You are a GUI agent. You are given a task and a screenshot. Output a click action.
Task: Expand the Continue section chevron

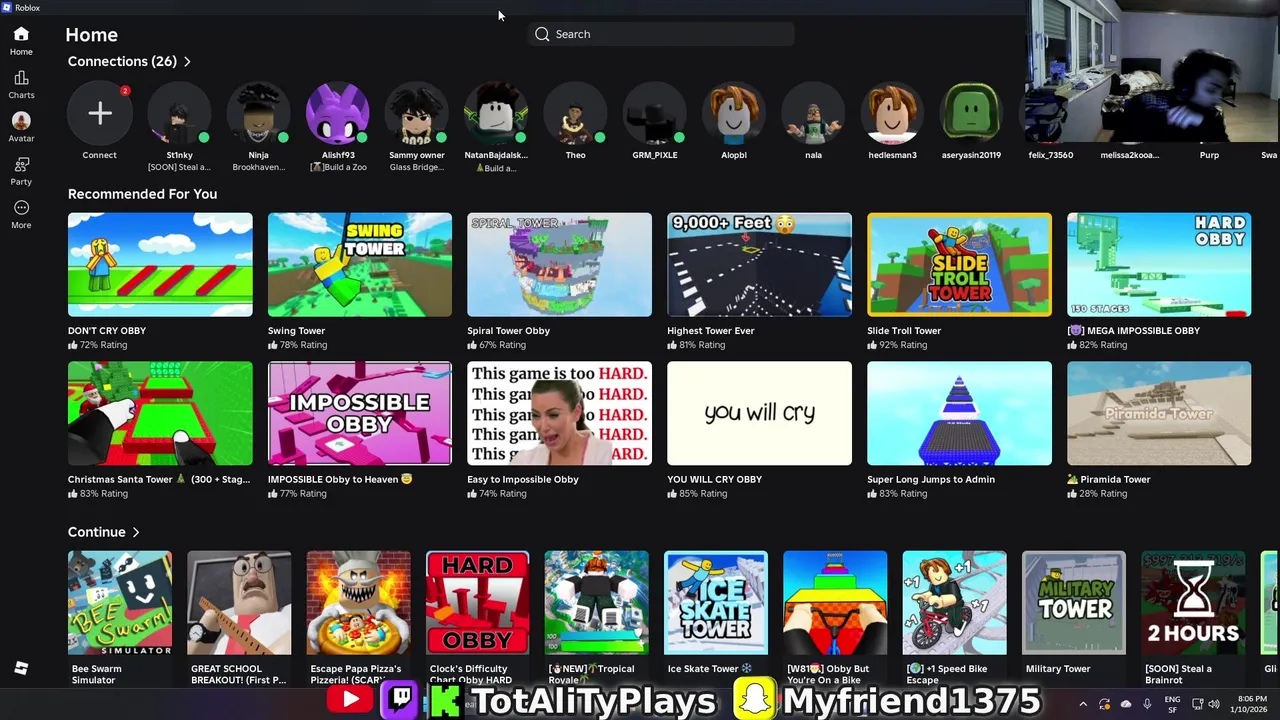click(x=136, y=532)
